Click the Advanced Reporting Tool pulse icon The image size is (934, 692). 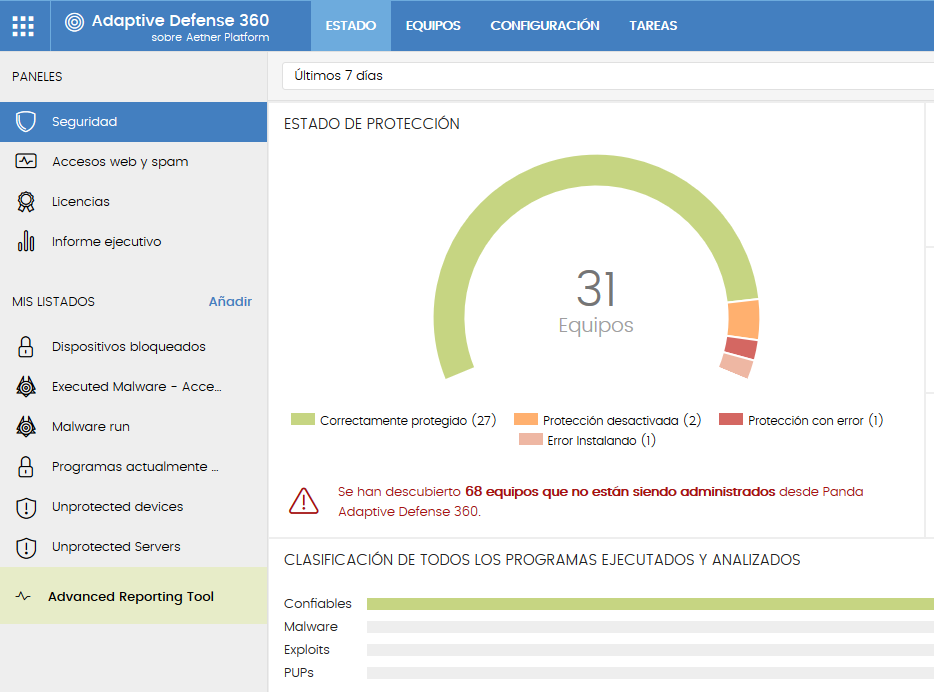pos(23,596)
